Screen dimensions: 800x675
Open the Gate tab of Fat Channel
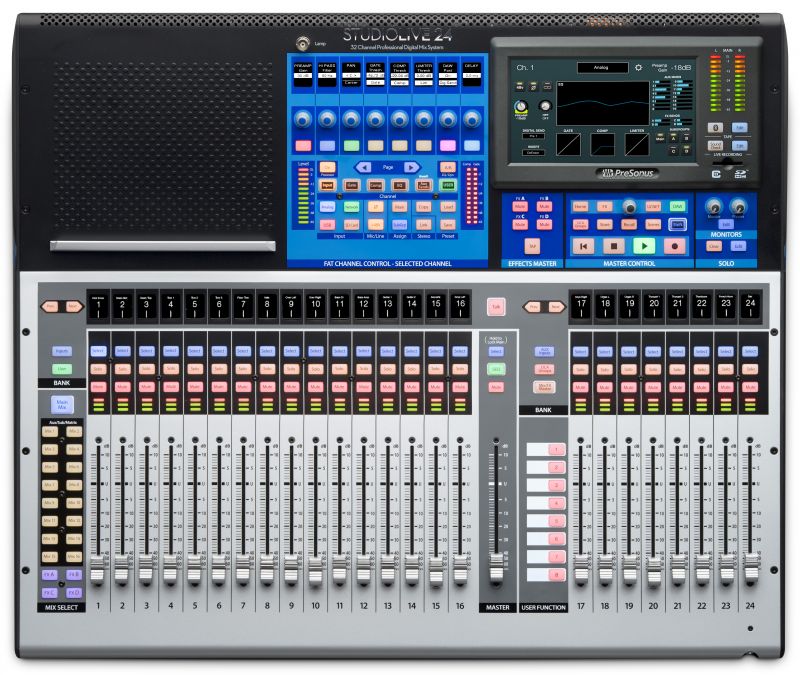(x=352, y=185)
